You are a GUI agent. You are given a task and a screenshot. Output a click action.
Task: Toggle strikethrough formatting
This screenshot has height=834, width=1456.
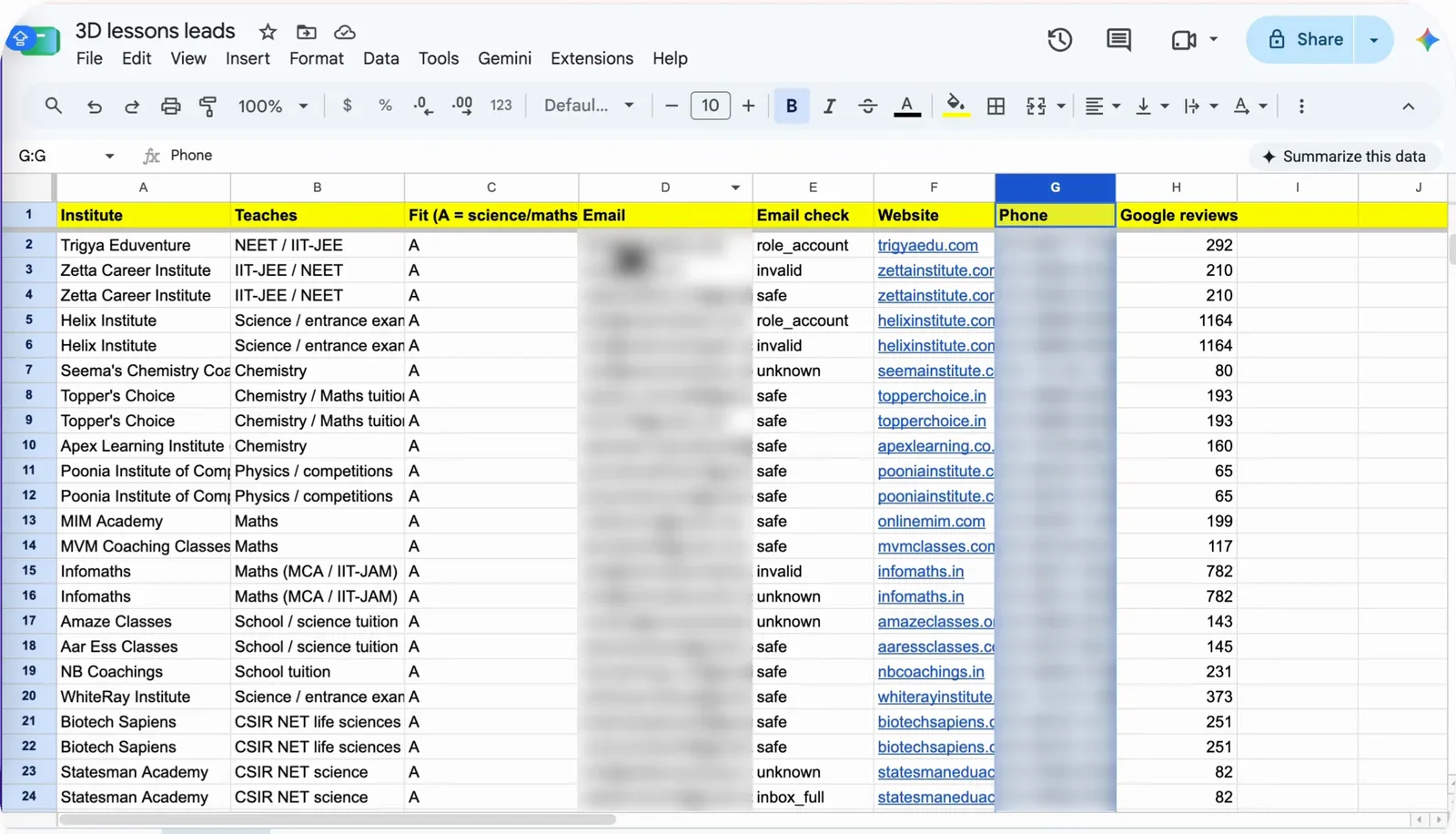pos(868,106)
